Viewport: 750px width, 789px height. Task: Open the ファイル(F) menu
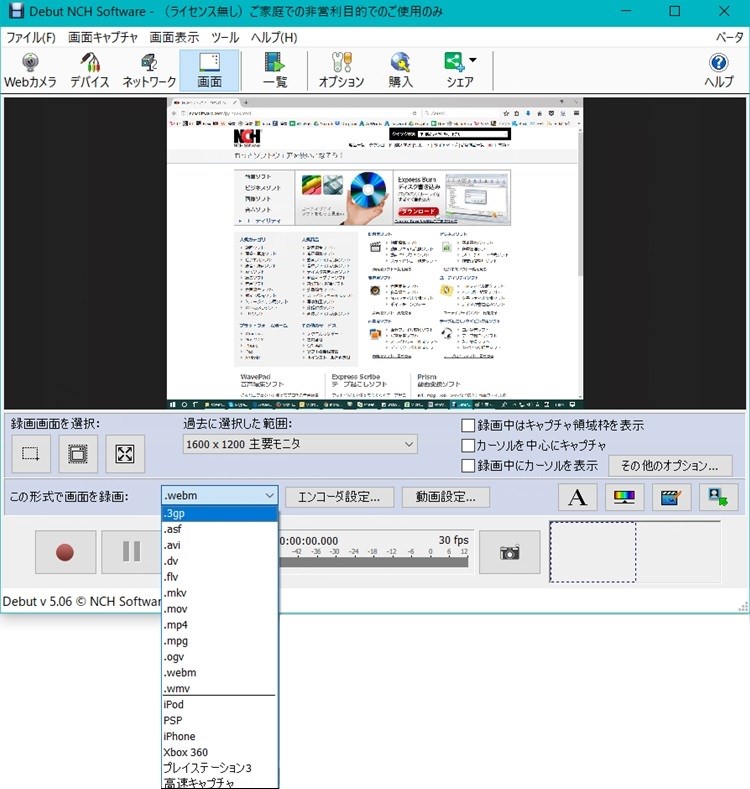pos(31,38)
